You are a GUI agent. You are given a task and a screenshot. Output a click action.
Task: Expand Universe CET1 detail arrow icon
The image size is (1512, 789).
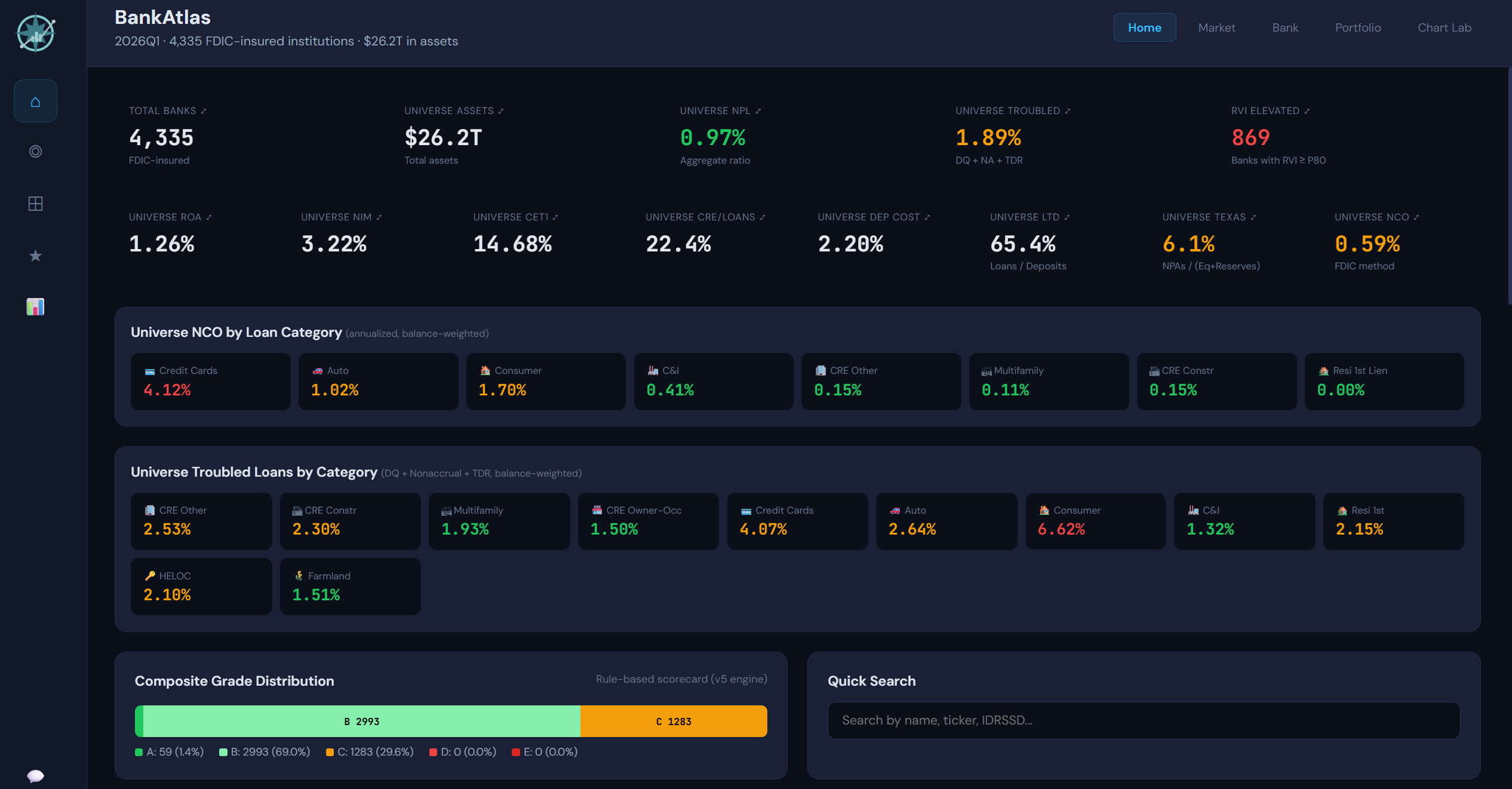[x=555, y=217]
